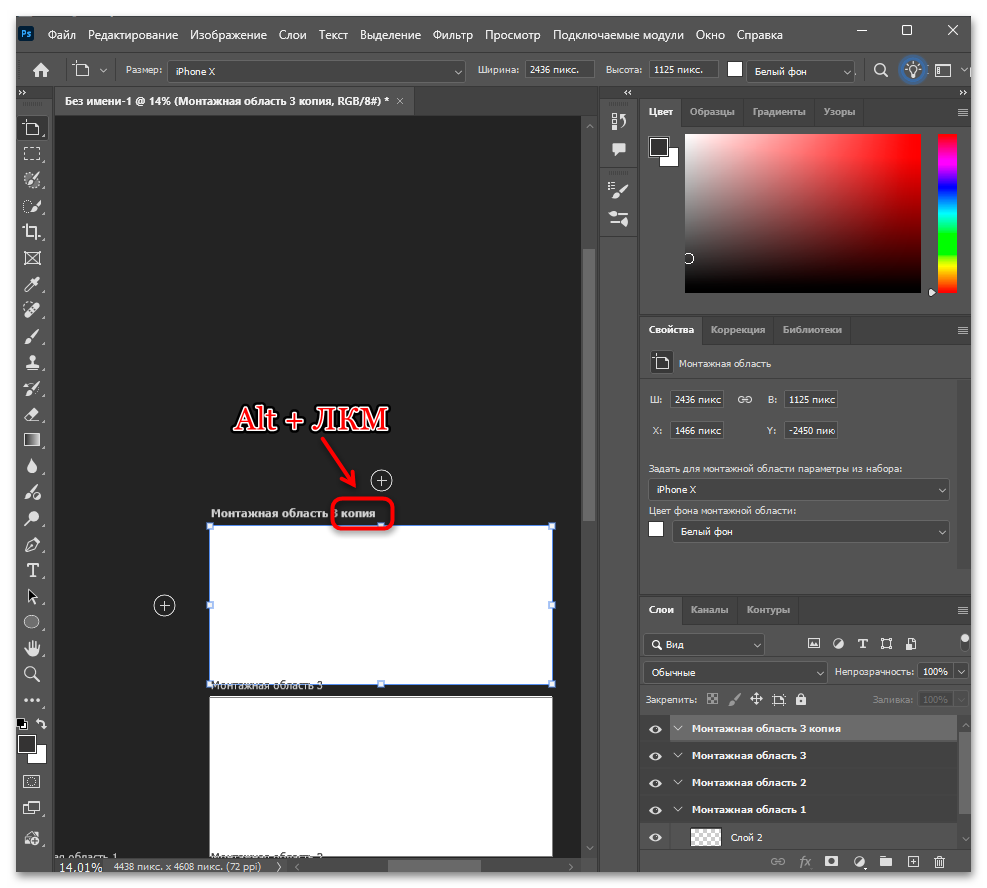Hide the Монтажная область 3 копия layer
Screen dimensions: 987x888
(x=656, y=729)
